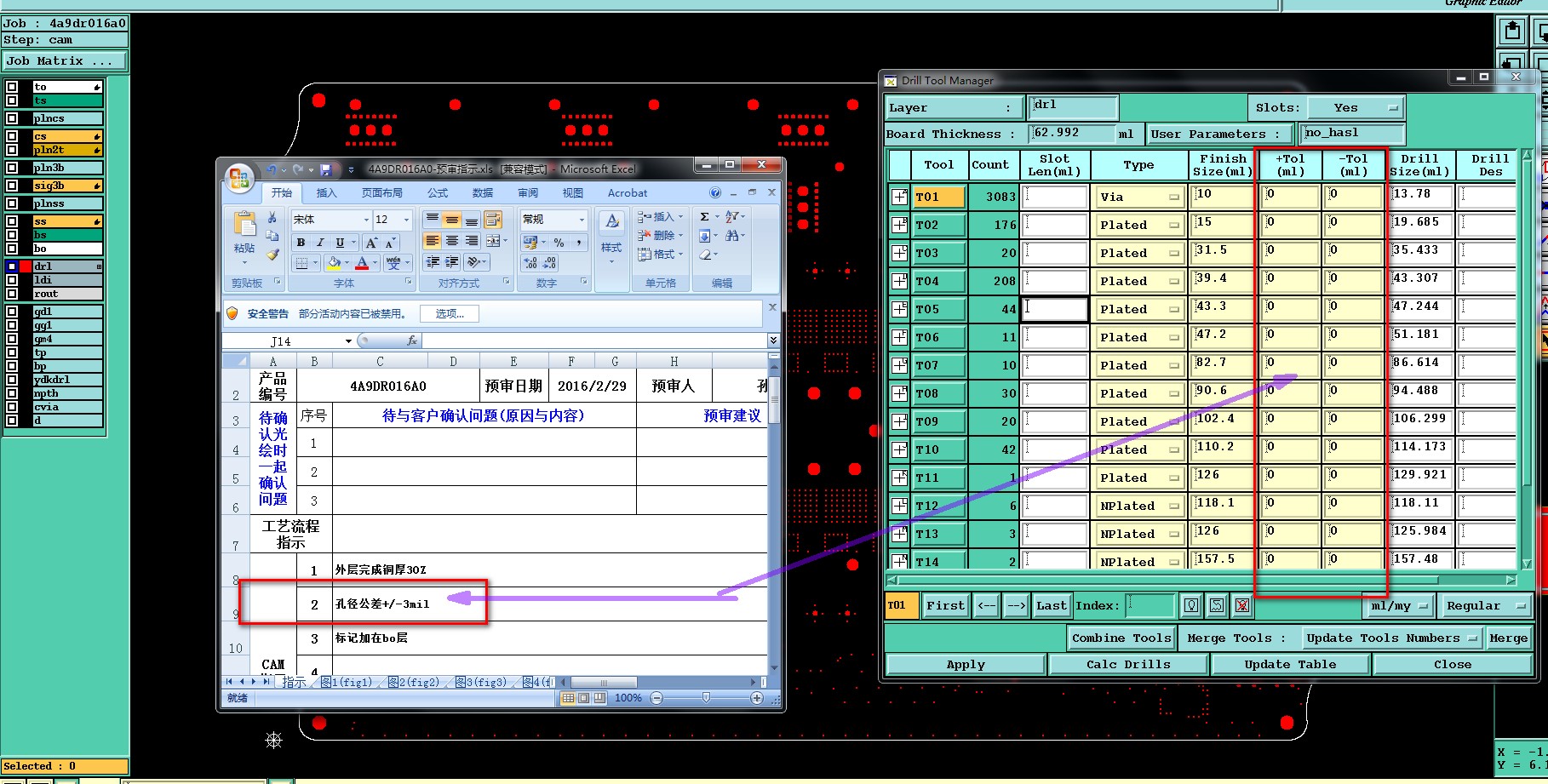The width and height of the screenshot is (1548, 784).
Task: Open the 'Regular' dropdown in Drill Tool Manager
Action: (x=1485, y=606)
